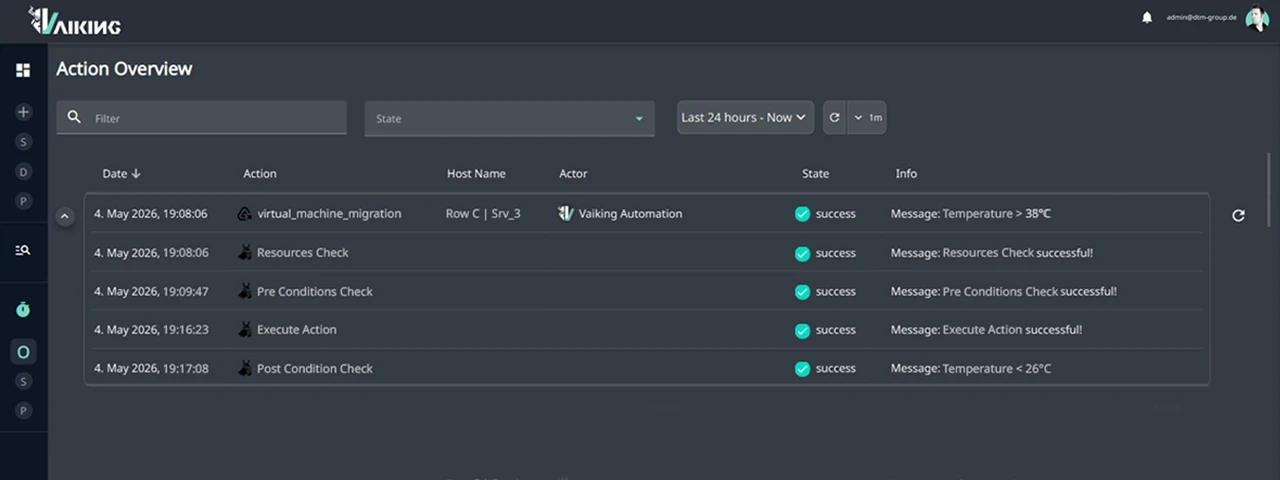Select Resources Check action name
The image size is (1280, 480).
[x=303, y=253]
